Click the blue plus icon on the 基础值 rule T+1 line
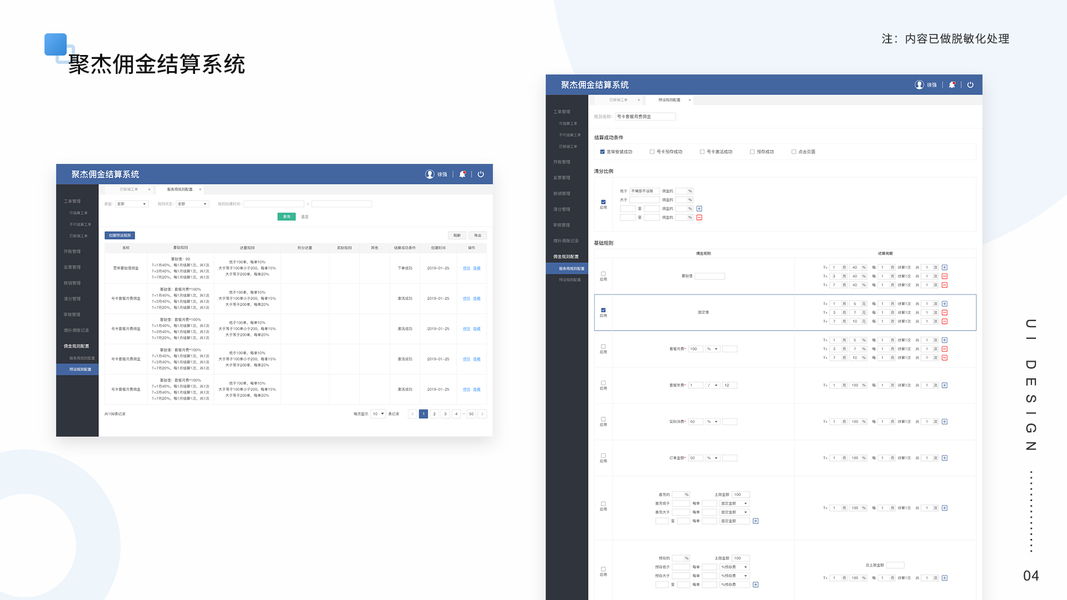The image size is (1067, 600). 945,267
